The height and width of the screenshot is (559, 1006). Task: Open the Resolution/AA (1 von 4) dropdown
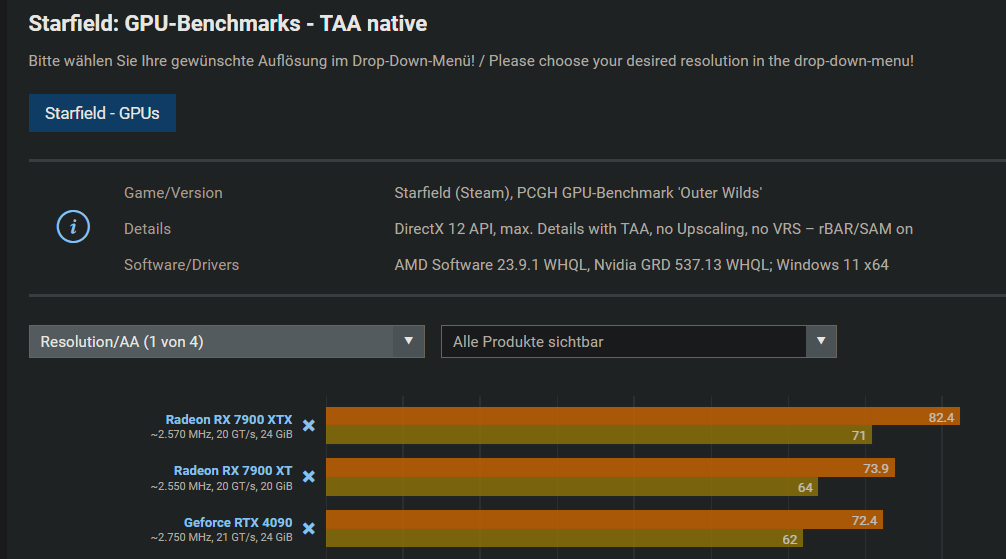click(227, 342)
